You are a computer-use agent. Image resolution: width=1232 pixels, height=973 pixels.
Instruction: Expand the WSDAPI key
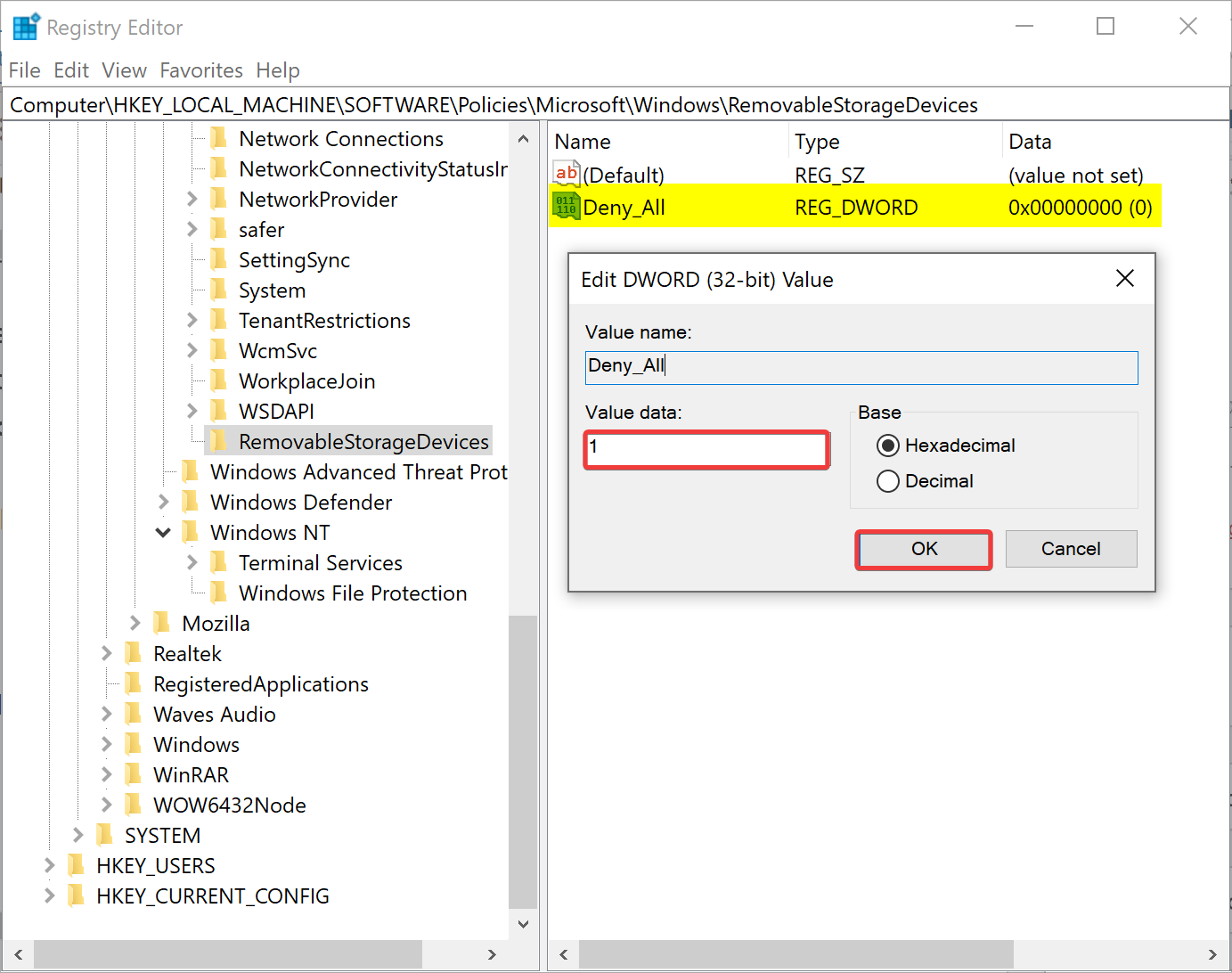(192, 411)
